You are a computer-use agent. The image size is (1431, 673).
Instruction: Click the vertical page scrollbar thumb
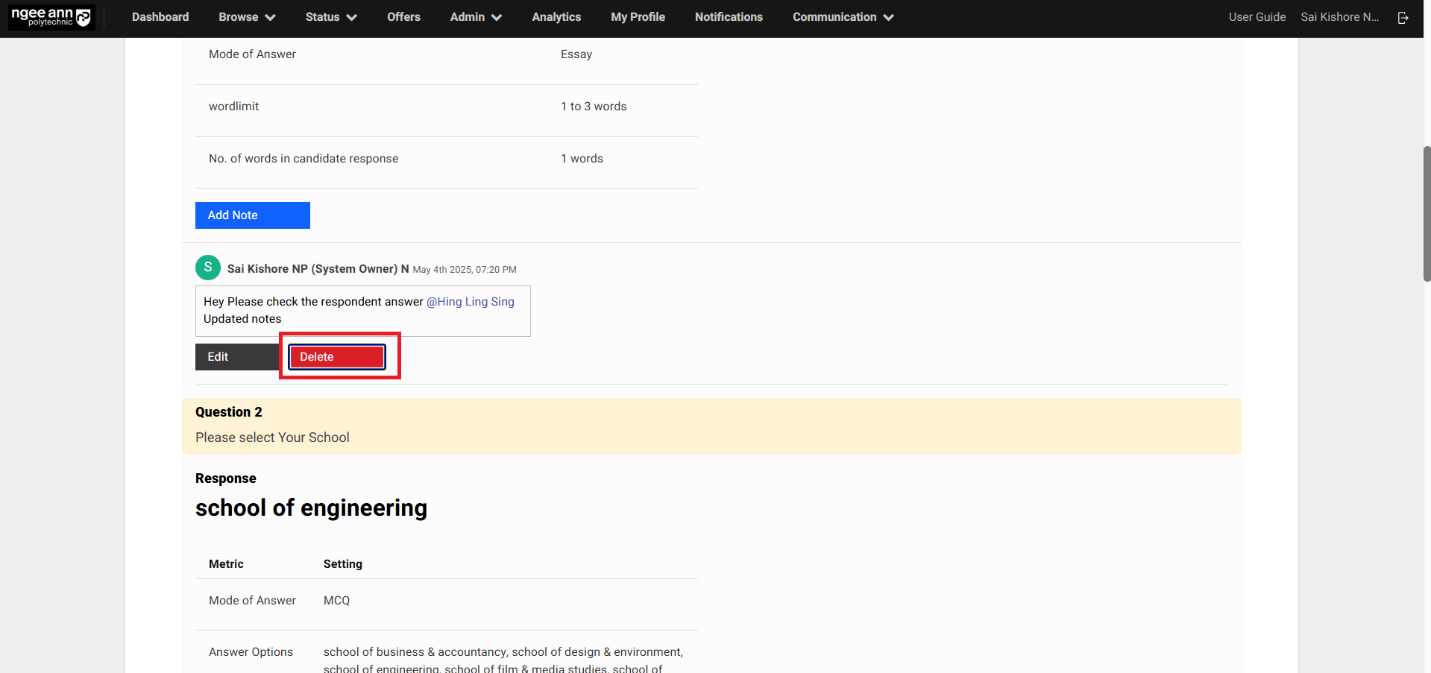(x=1425, y=215)
